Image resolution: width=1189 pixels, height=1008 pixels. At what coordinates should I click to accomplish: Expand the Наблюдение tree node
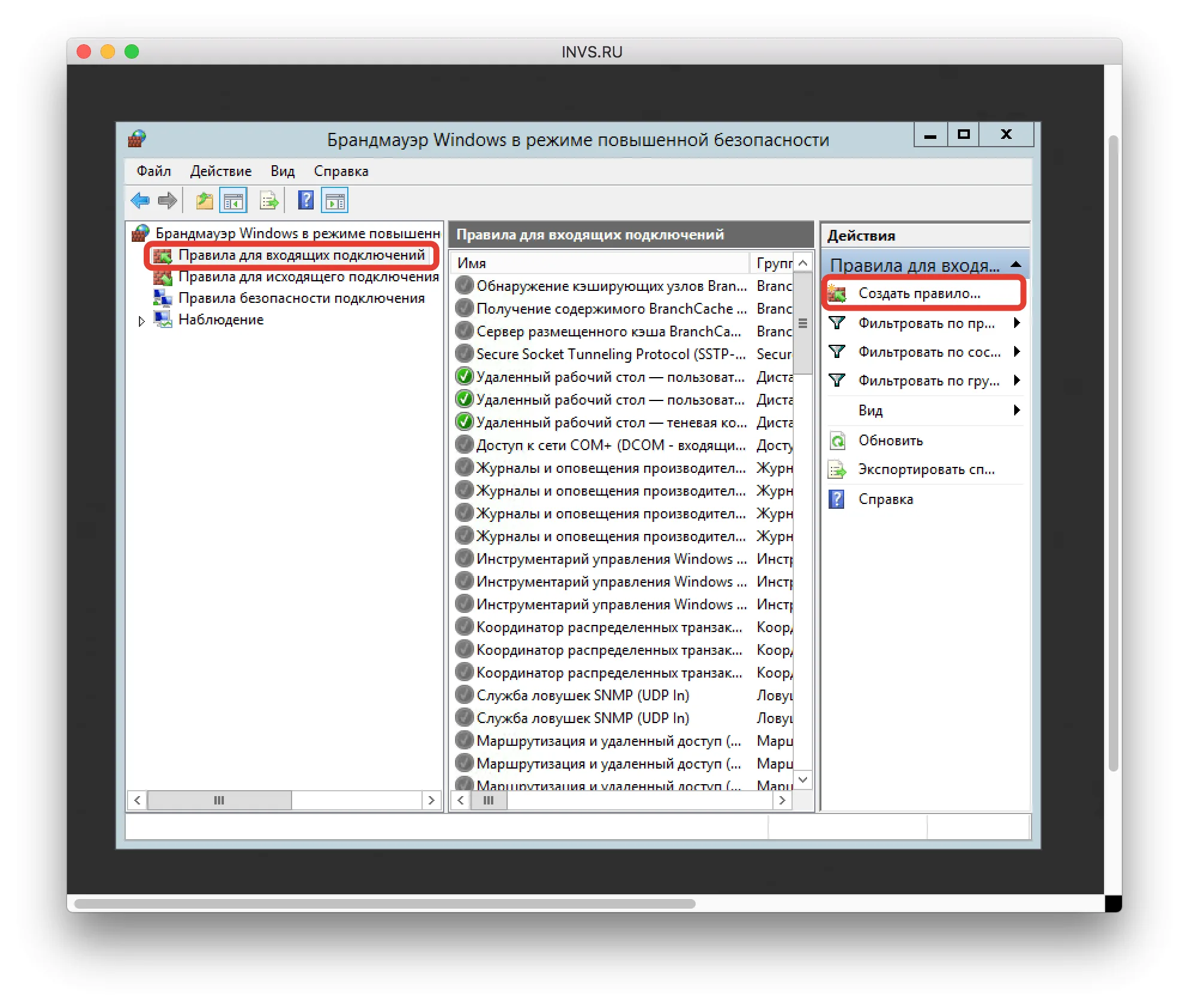coord(142,321)
